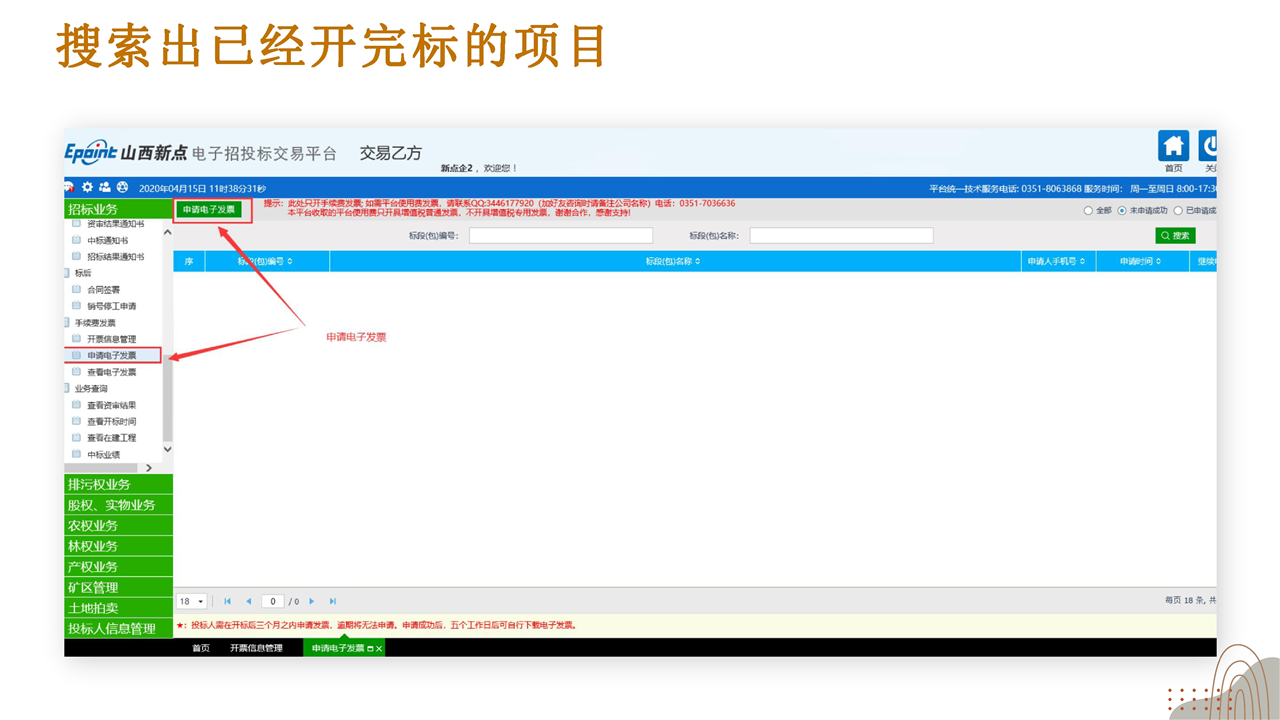Switch to the 首页 bottom tab

pos(201,648)
